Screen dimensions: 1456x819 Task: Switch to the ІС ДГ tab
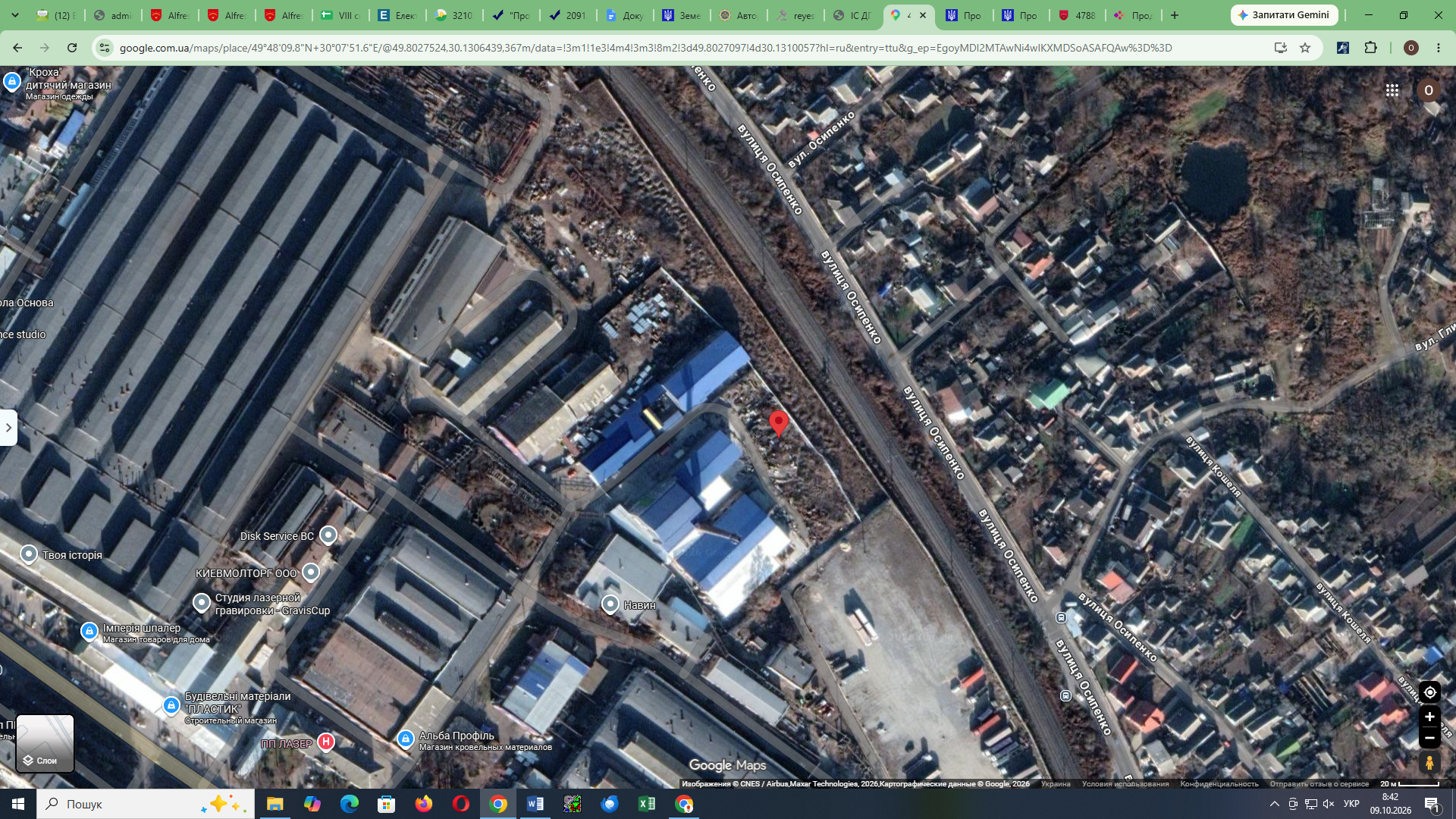[852, 15]
